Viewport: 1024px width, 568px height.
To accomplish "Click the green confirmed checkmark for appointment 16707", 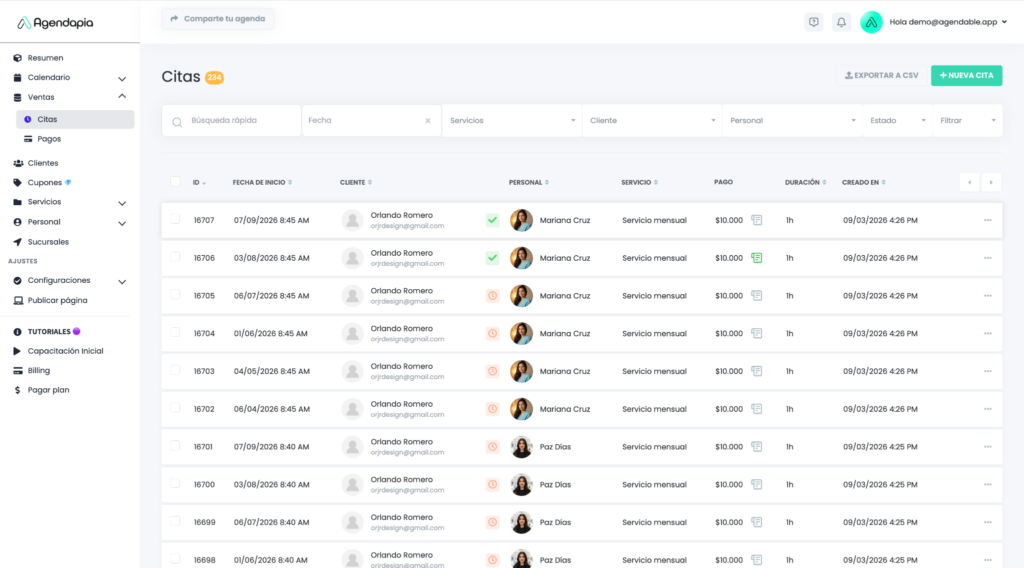I will (492, 220).
